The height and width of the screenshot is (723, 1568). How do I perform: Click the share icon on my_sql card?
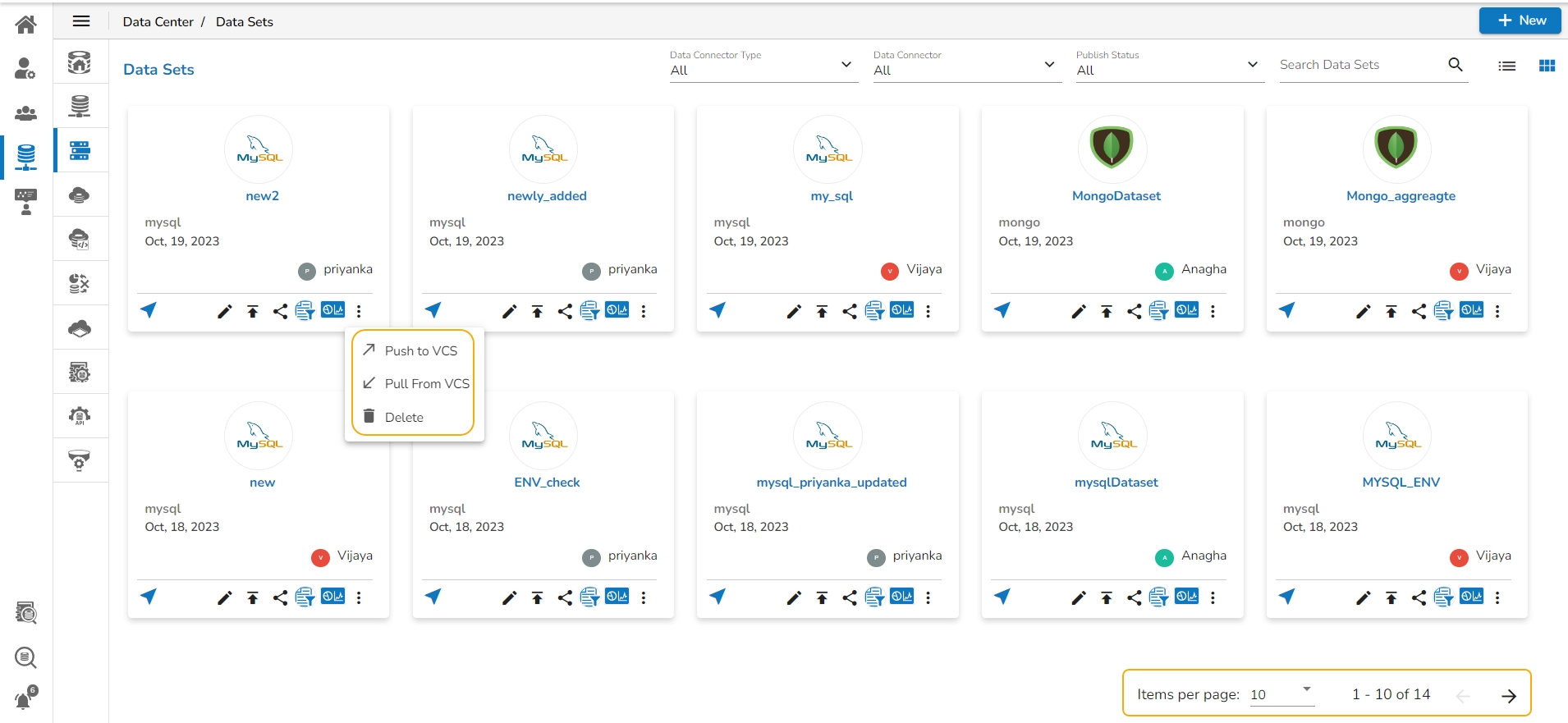tap(850, 311)
